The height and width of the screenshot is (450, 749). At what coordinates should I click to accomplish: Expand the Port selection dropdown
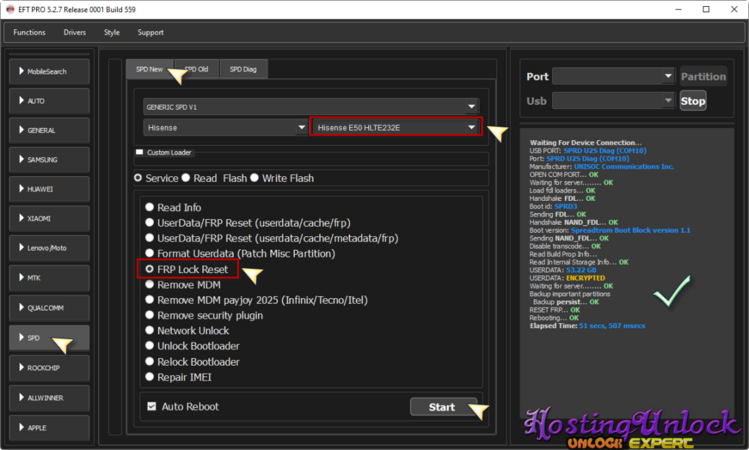pos(614,76)
